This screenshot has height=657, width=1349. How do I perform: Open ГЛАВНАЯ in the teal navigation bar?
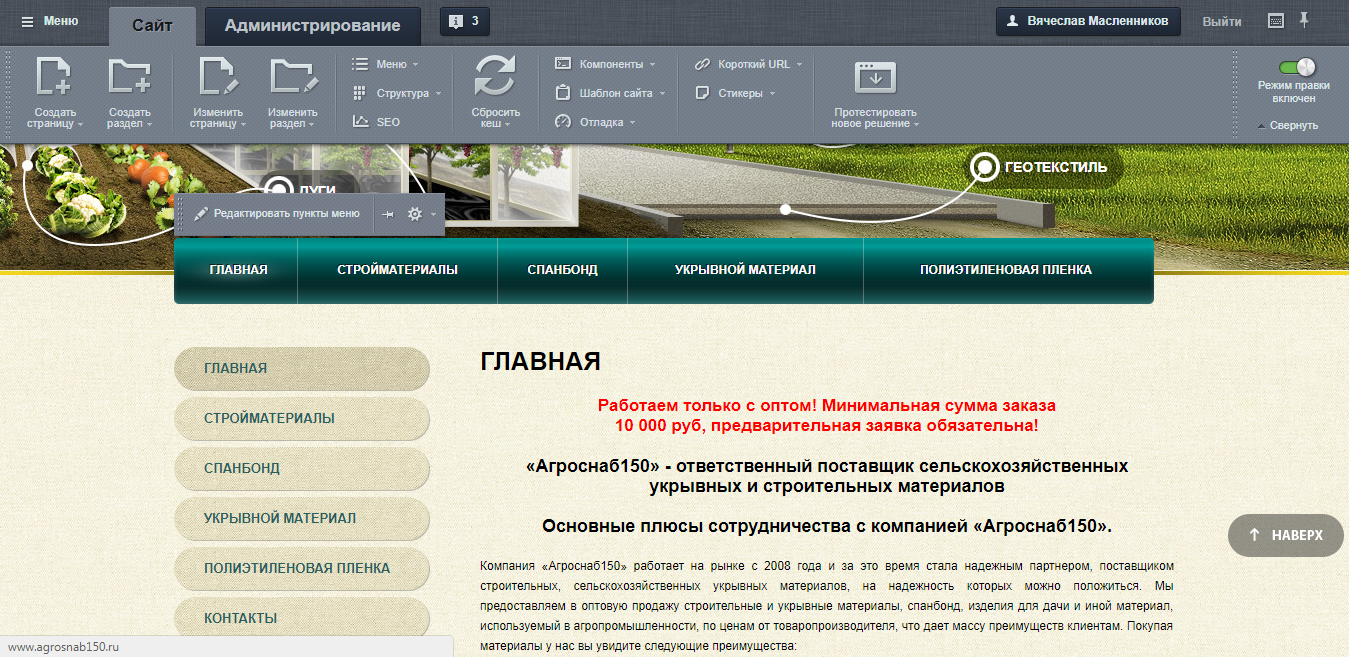(238, 270)
